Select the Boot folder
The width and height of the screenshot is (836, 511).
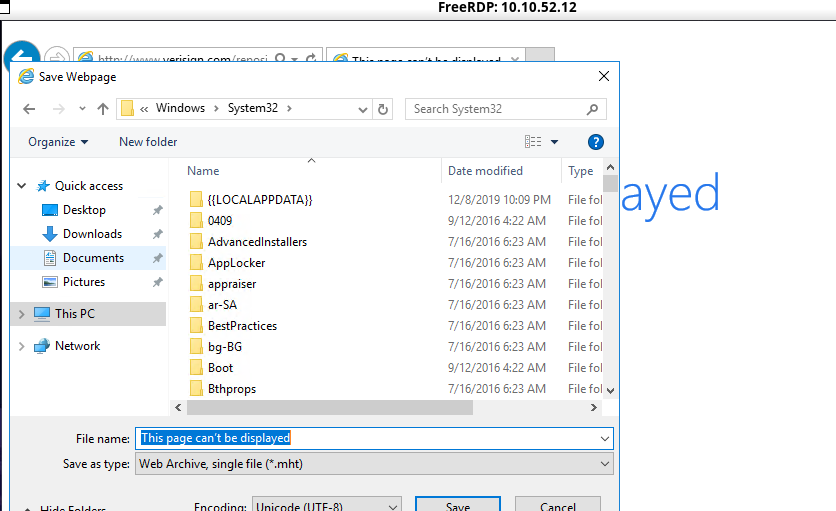click(220, 368)
